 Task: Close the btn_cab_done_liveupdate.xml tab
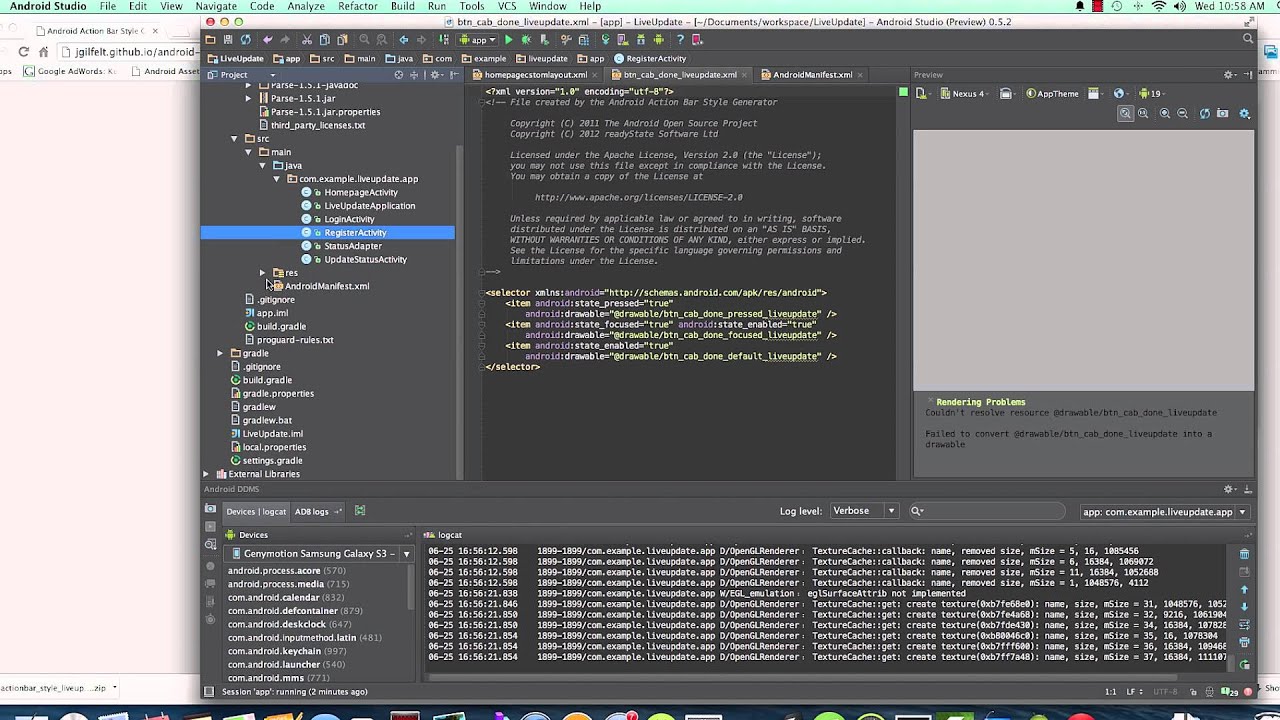(746, 74)
